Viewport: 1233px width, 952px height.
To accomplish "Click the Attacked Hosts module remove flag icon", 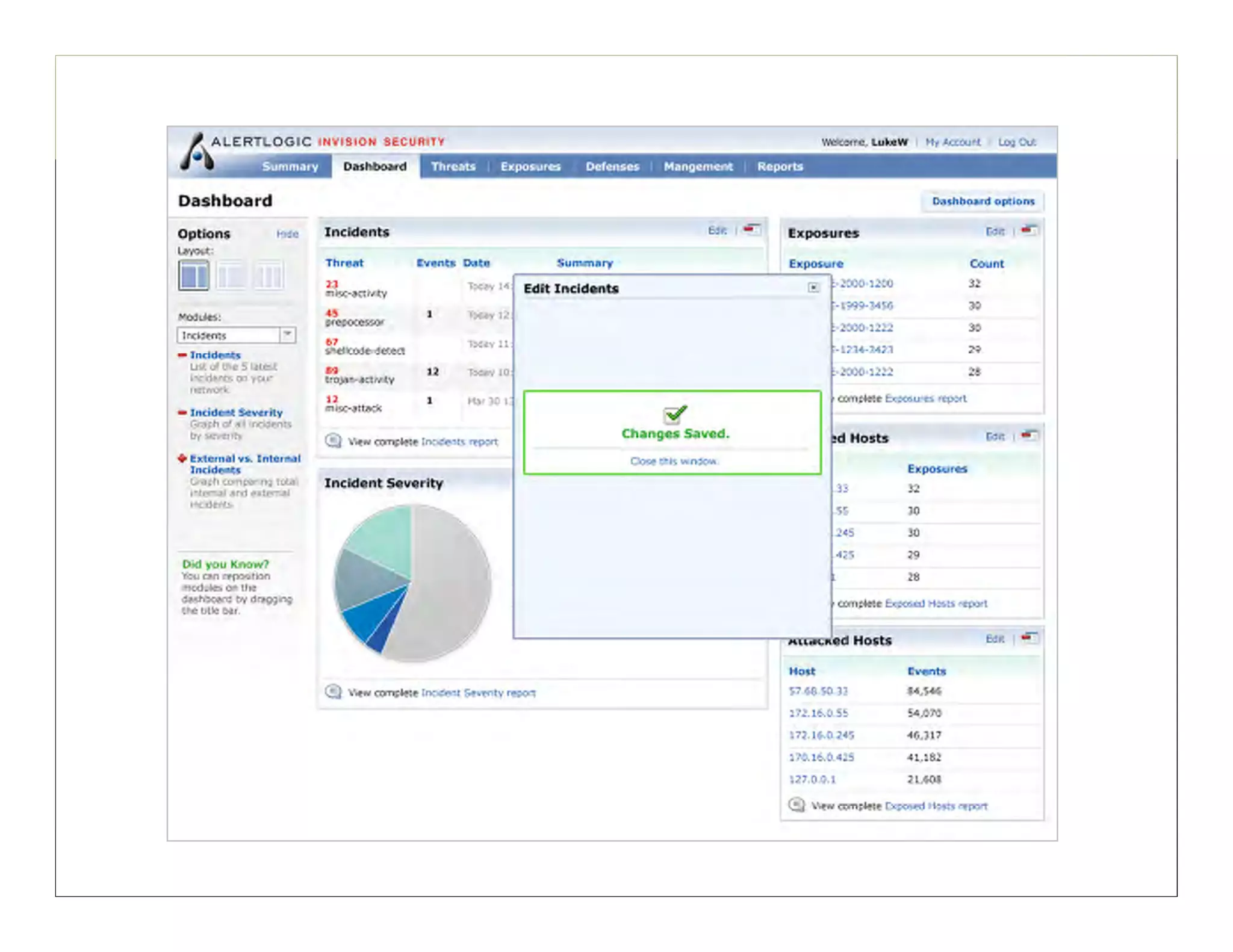I will [x=1029, y=637].
